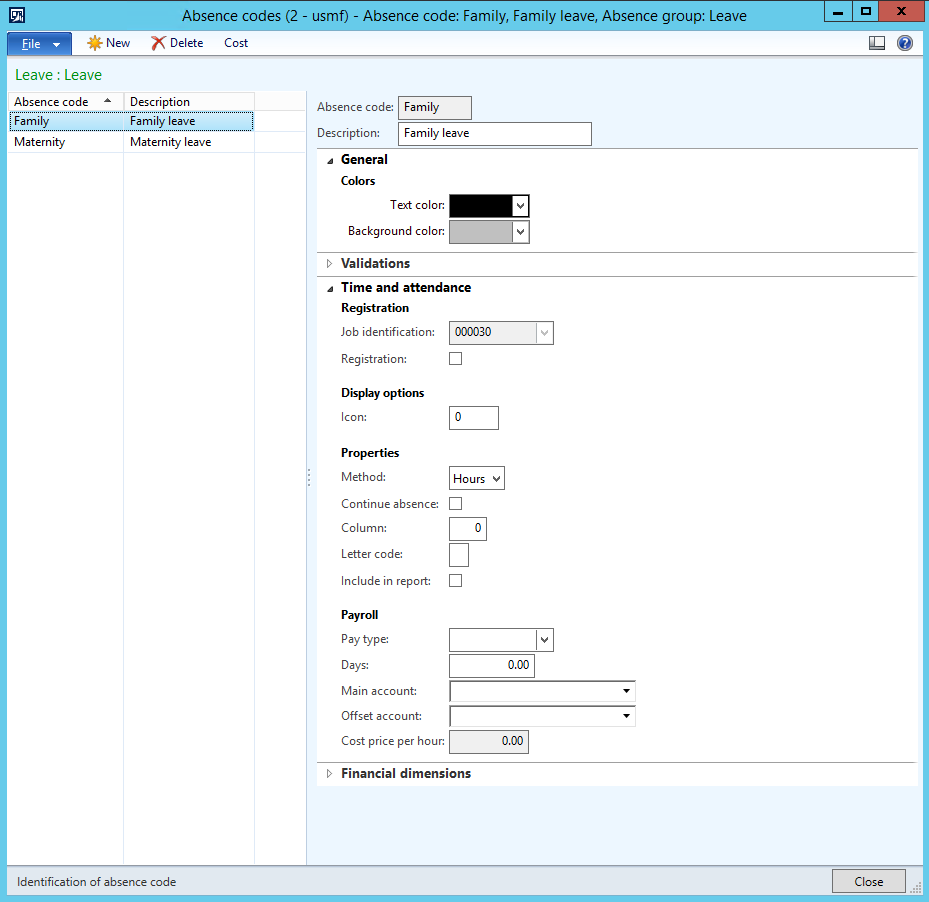
Task: Enable the Registration checkbox
Action: tap(456, 358)
